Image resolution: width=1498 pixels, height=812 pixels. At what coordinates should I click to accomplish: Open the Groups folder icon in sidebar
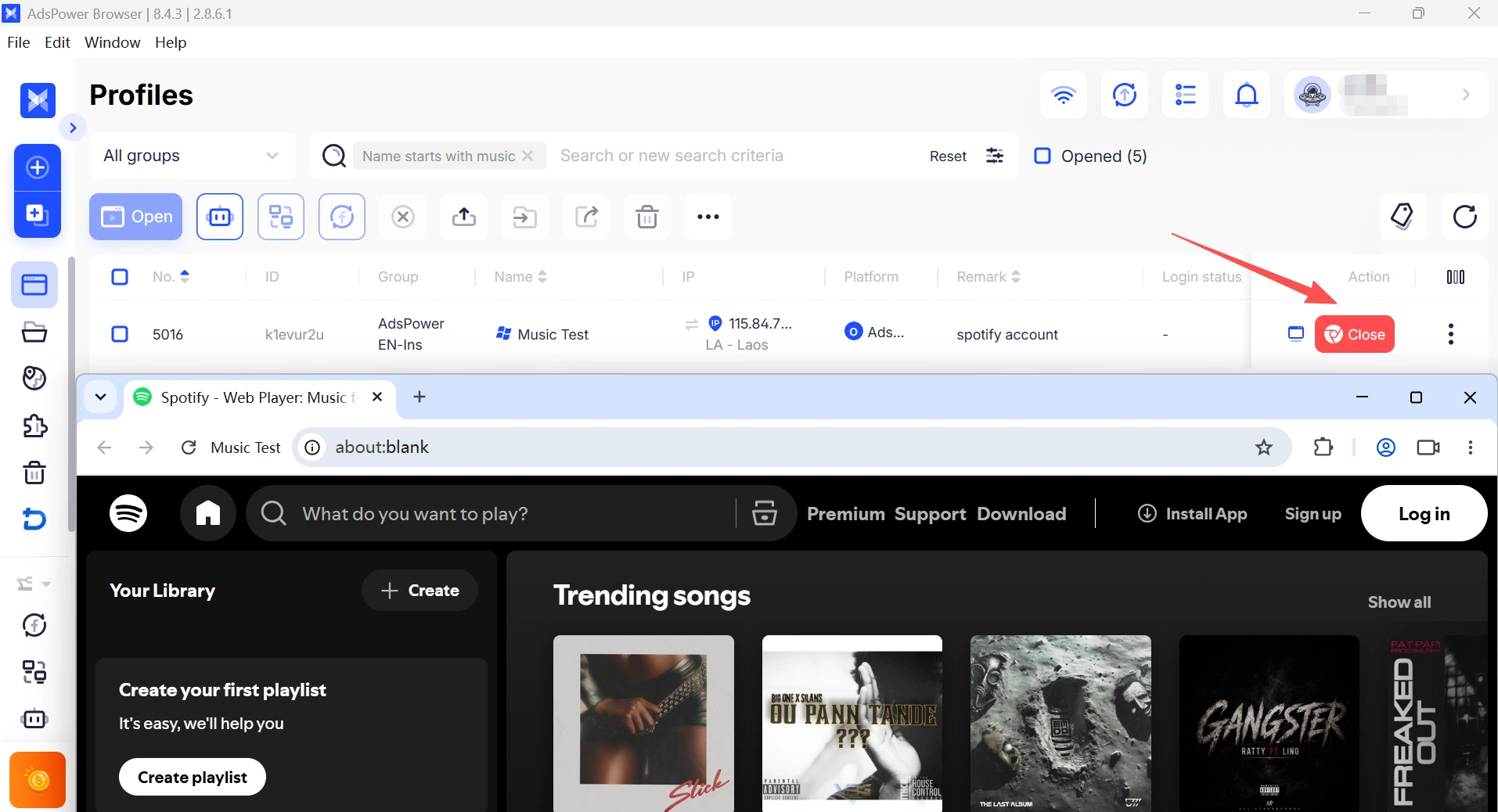[x=34, y=332]
